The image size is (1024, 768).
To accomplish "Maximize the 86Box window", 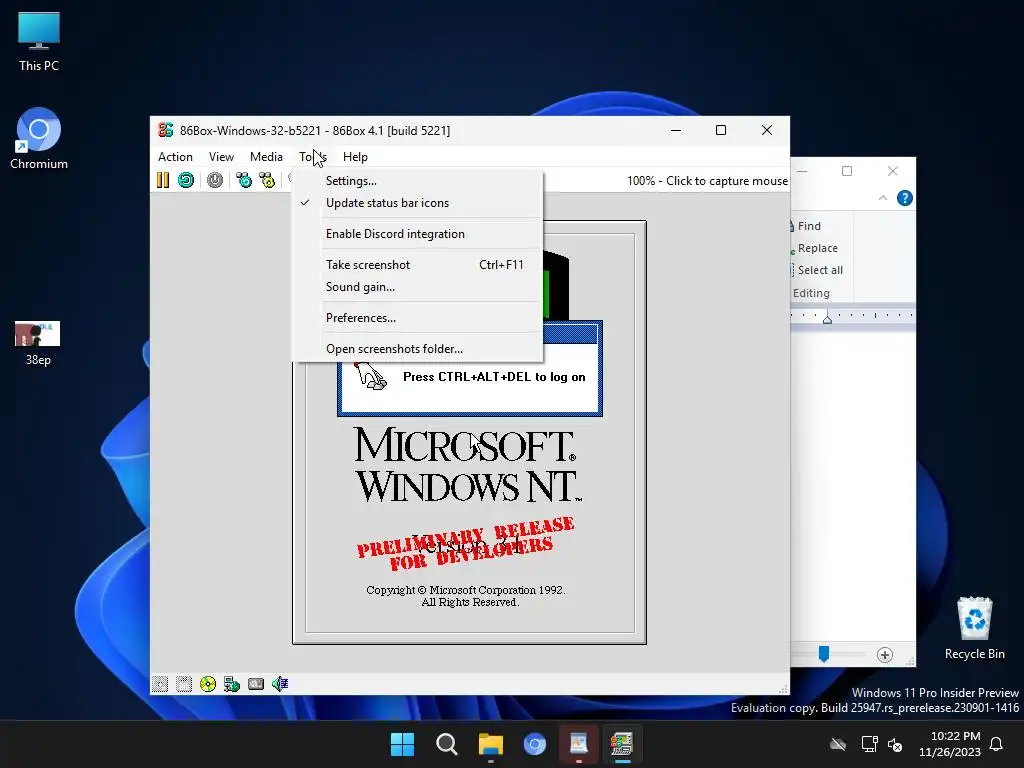I will pos(721,130).
